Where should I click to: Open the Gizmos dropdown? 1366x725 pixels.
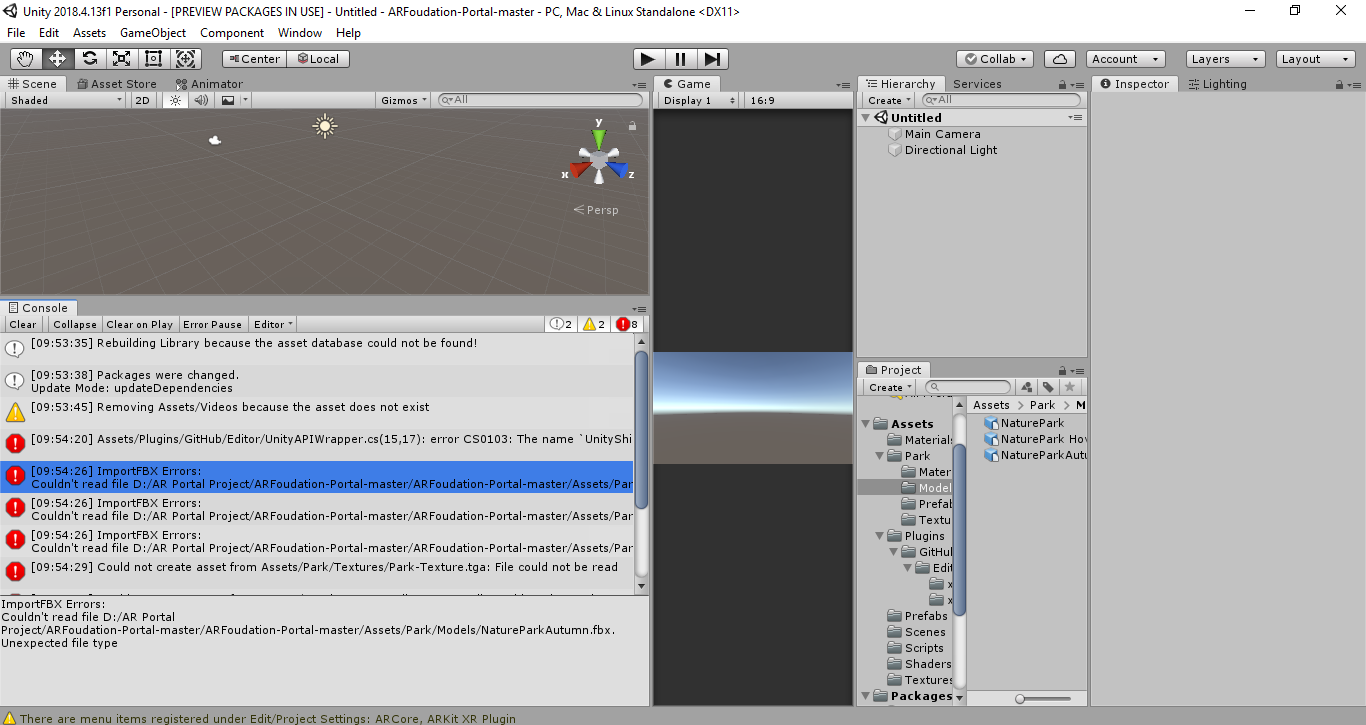click(404, 100)
